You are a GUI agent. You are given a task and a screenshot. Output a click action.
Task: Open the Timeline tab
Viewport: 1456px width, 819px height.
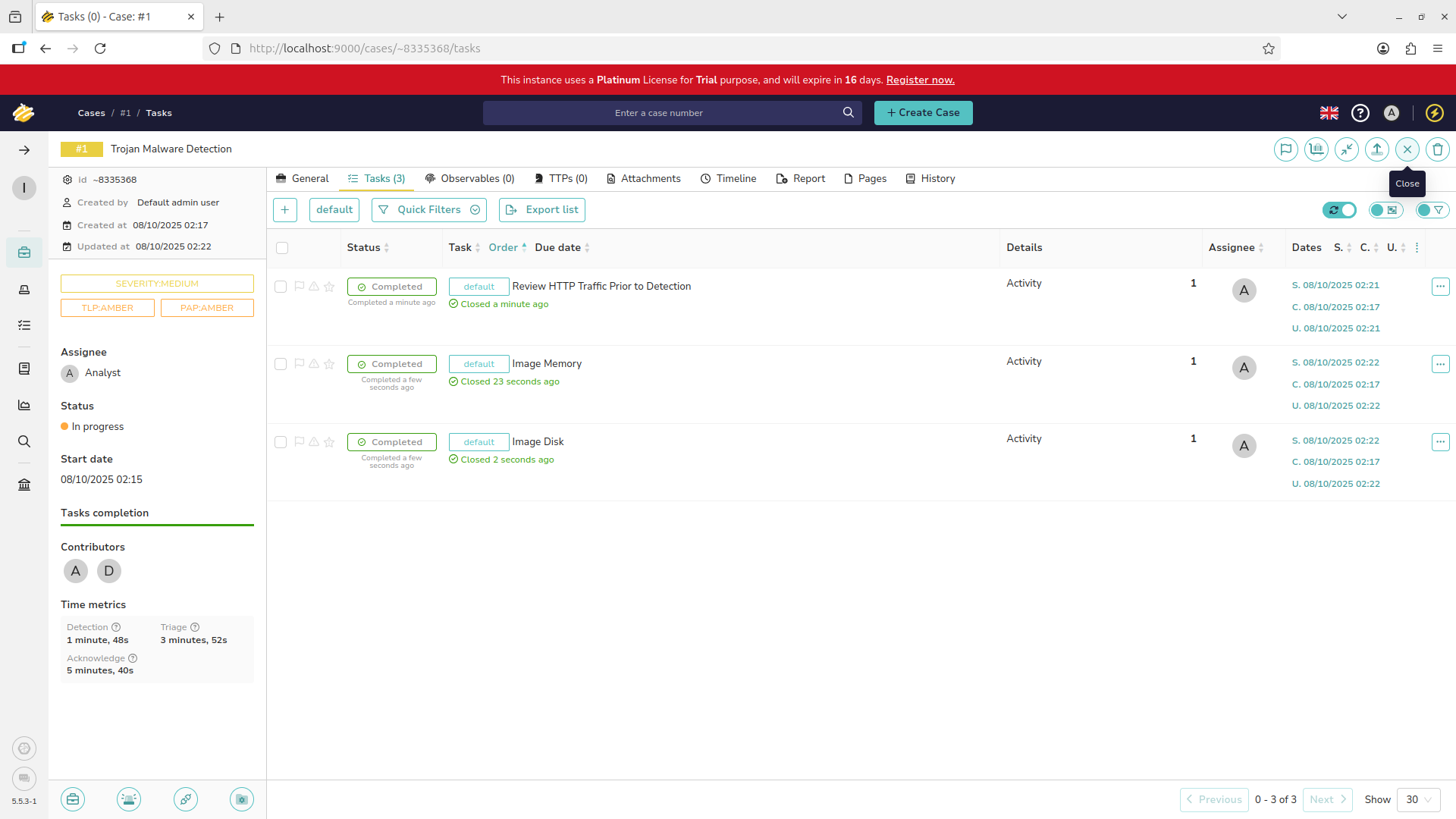(728, 179)
